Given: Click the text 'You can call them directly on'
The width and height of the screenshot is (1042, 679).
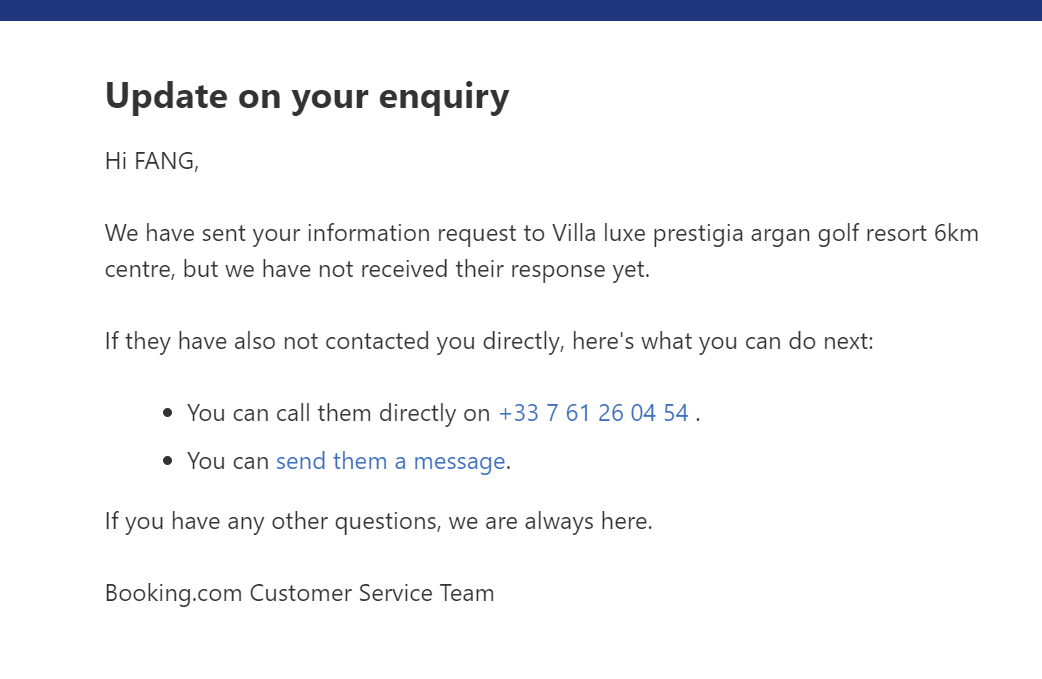Looking at the screenshot, I should click(x=338, y=413).
